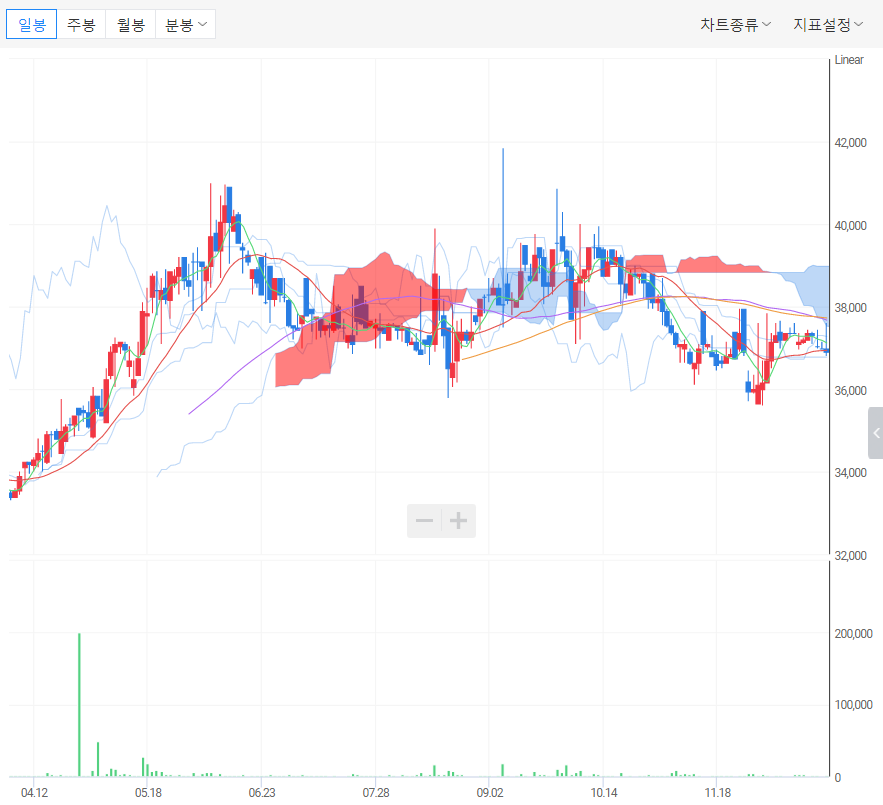The height and width of the screenshot is (805, 883).
Task: Click the 06.23 date axis label
Action: coord(262,793)
